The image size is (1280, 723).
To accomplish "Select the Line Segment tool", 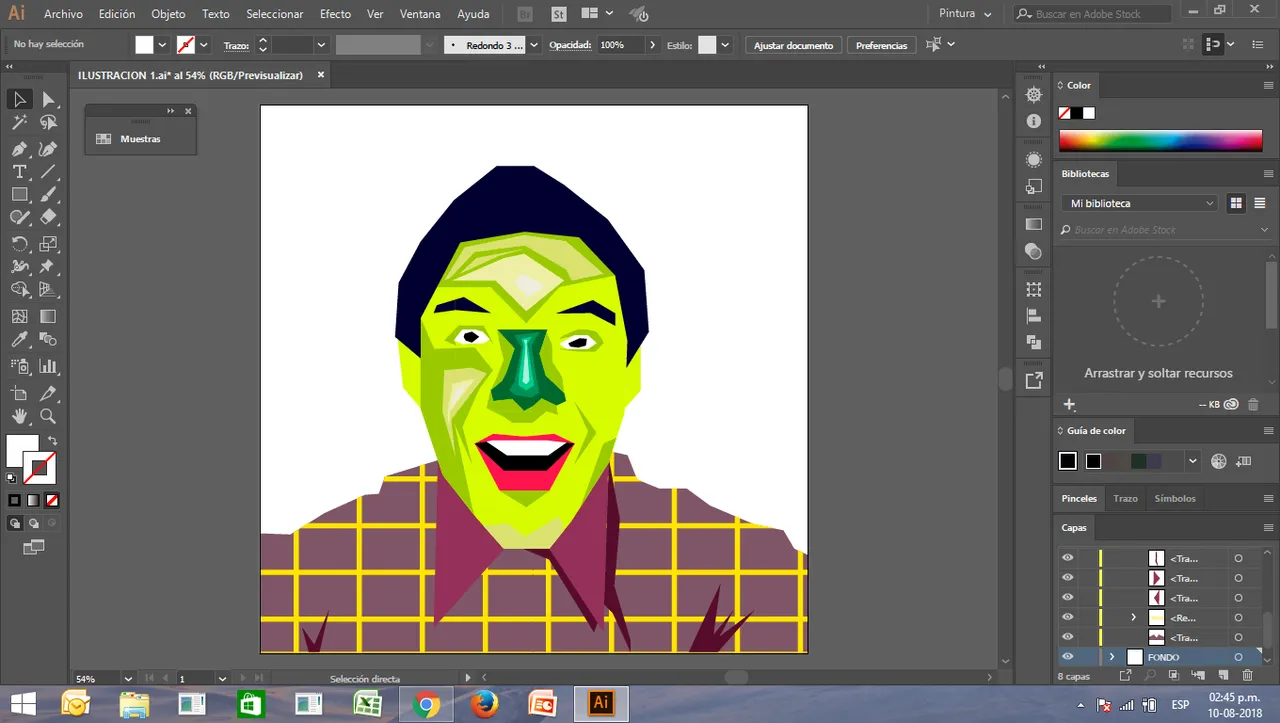I will click(48, 171).
